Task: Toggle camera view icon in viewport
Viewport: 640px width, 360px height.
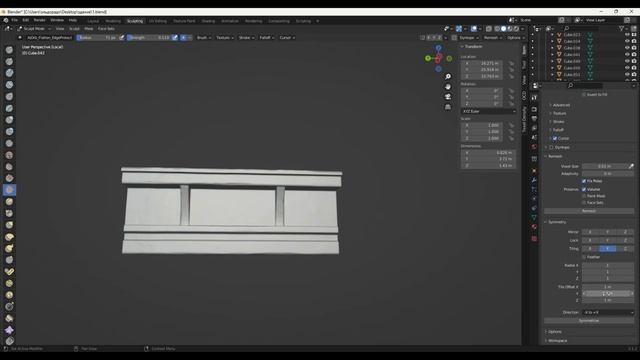Action: tap(448, 96)
